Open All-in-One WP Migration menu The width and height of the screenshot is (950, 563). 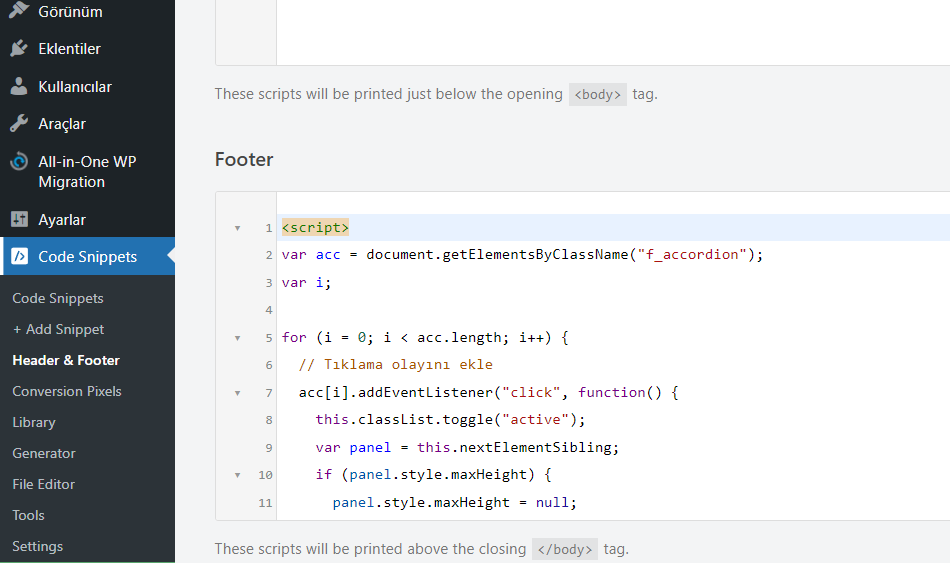pos(87,172)
